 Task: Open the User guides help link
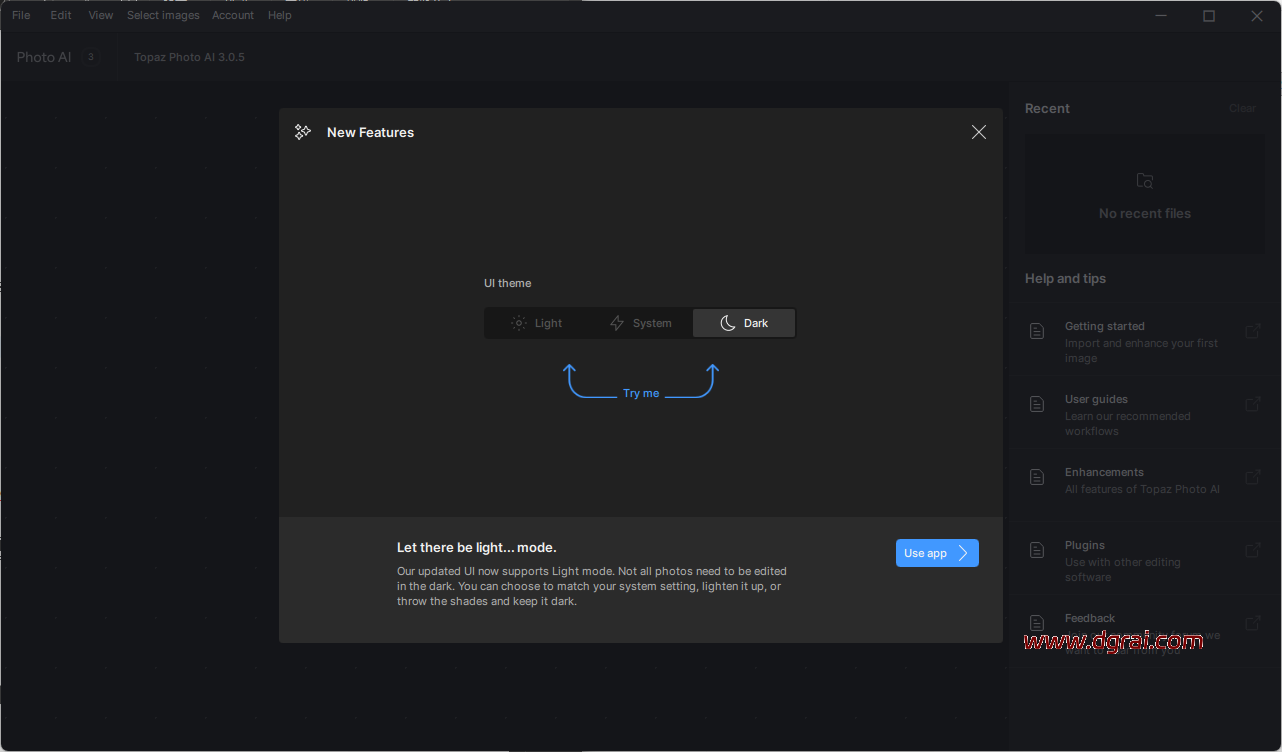(x=1145, y=414)
